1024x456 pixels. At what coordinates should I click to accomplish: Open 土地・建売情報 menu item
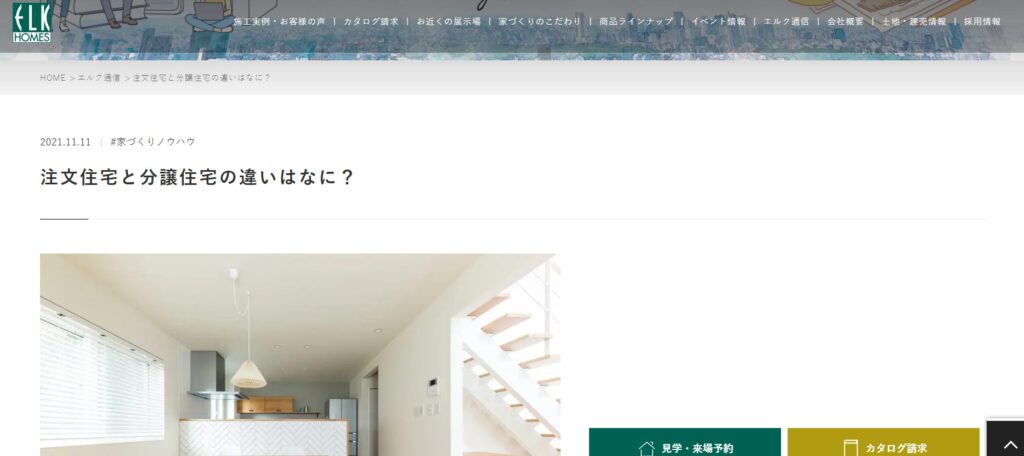(x=914, y=22)
